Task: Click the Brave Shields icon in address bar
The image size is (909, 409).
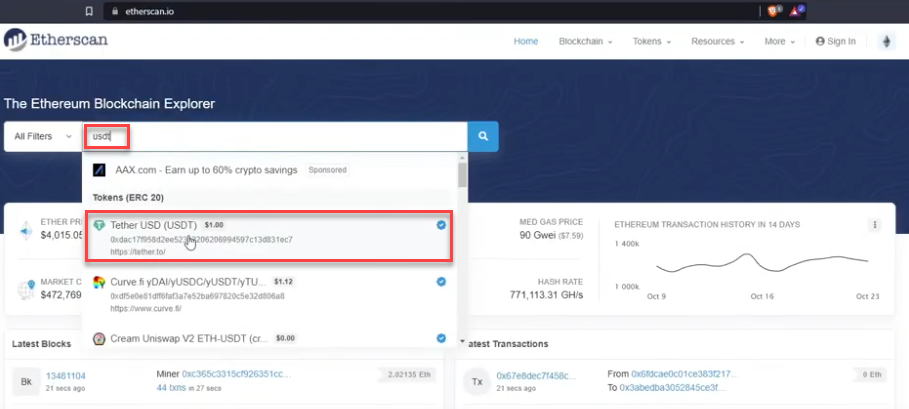Action: click(775, 10)
